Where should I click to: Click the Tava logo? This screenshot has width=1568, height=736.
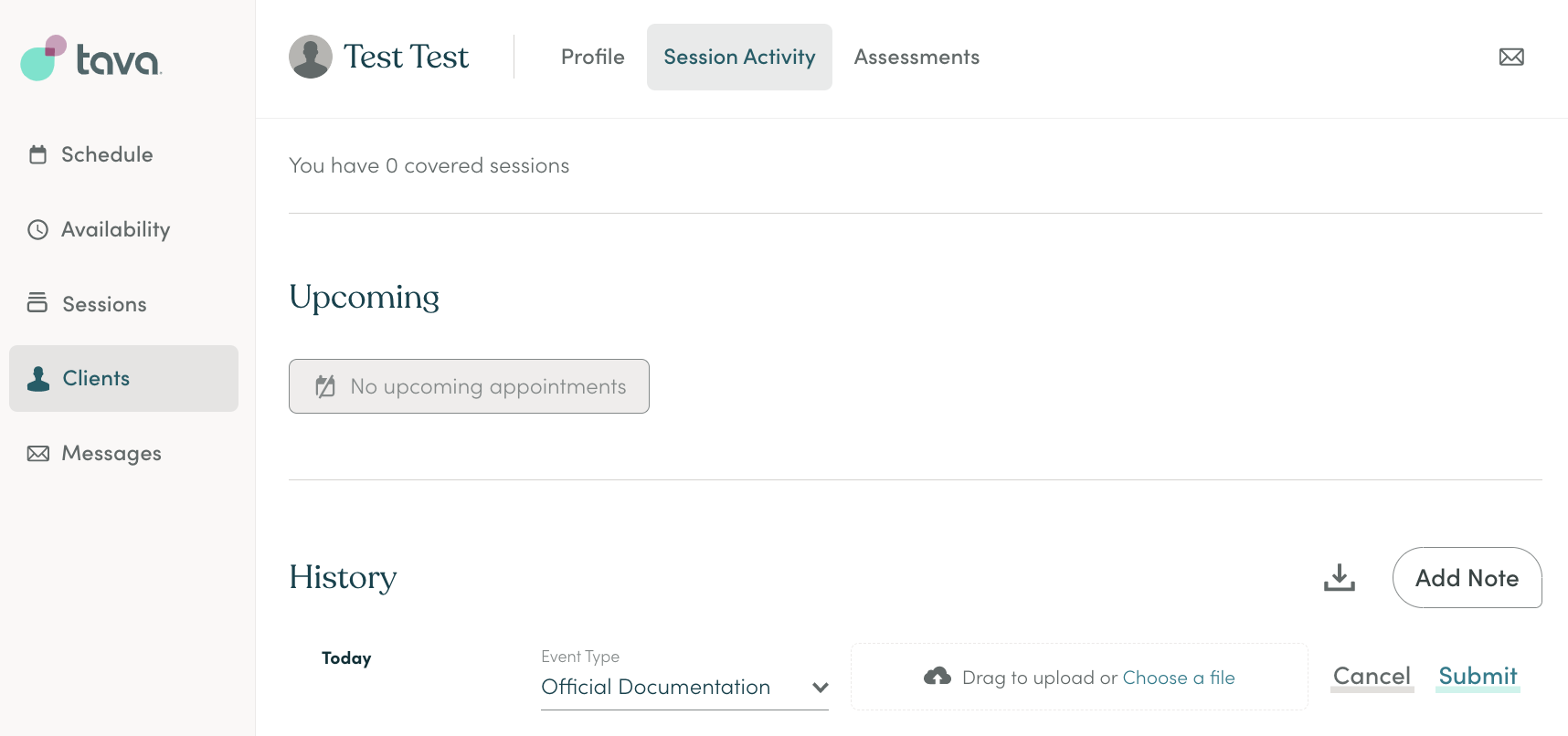pyautogui.click(x=90, y=58)
